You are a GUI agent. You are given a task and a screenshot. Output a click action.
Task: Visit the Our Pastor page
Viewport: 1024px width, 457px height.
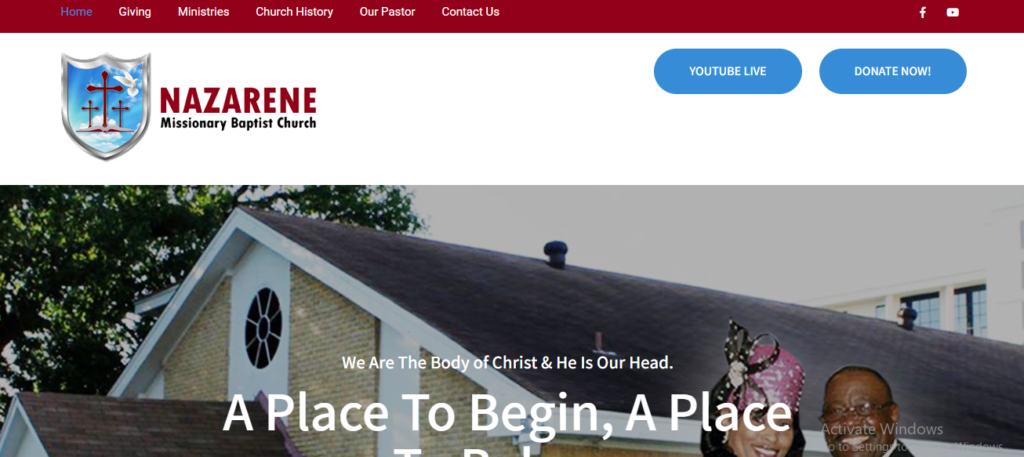tap(387, 12)
